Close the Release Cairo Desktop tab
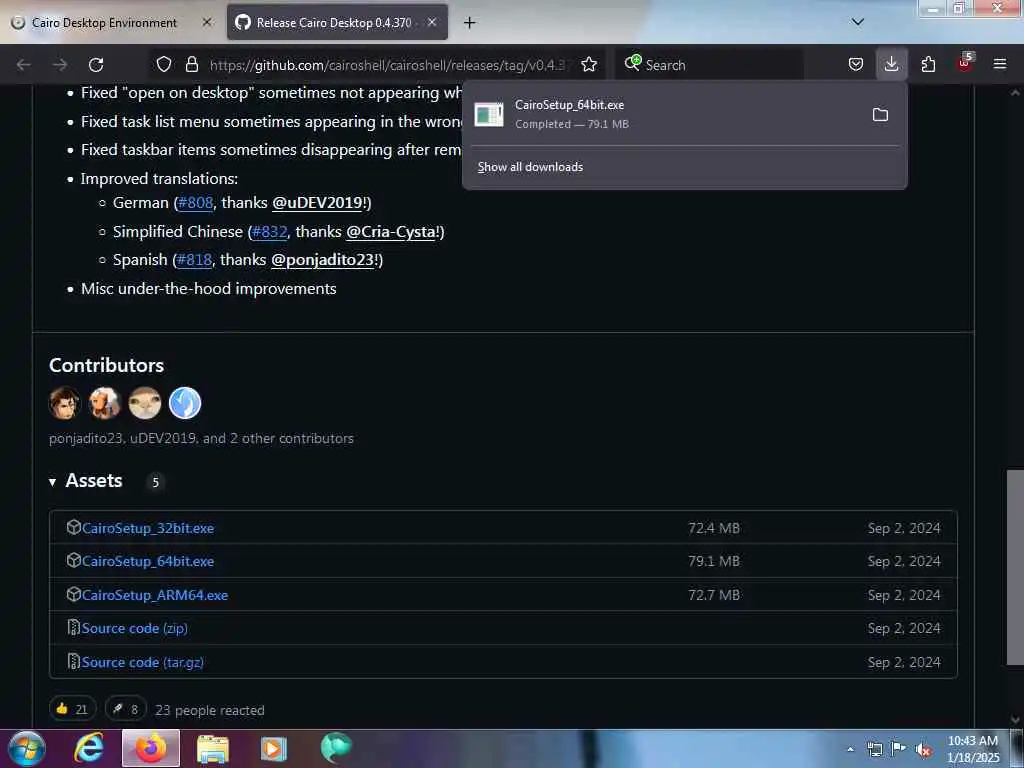Screen dimensions: 1024x768 (432, 22)
